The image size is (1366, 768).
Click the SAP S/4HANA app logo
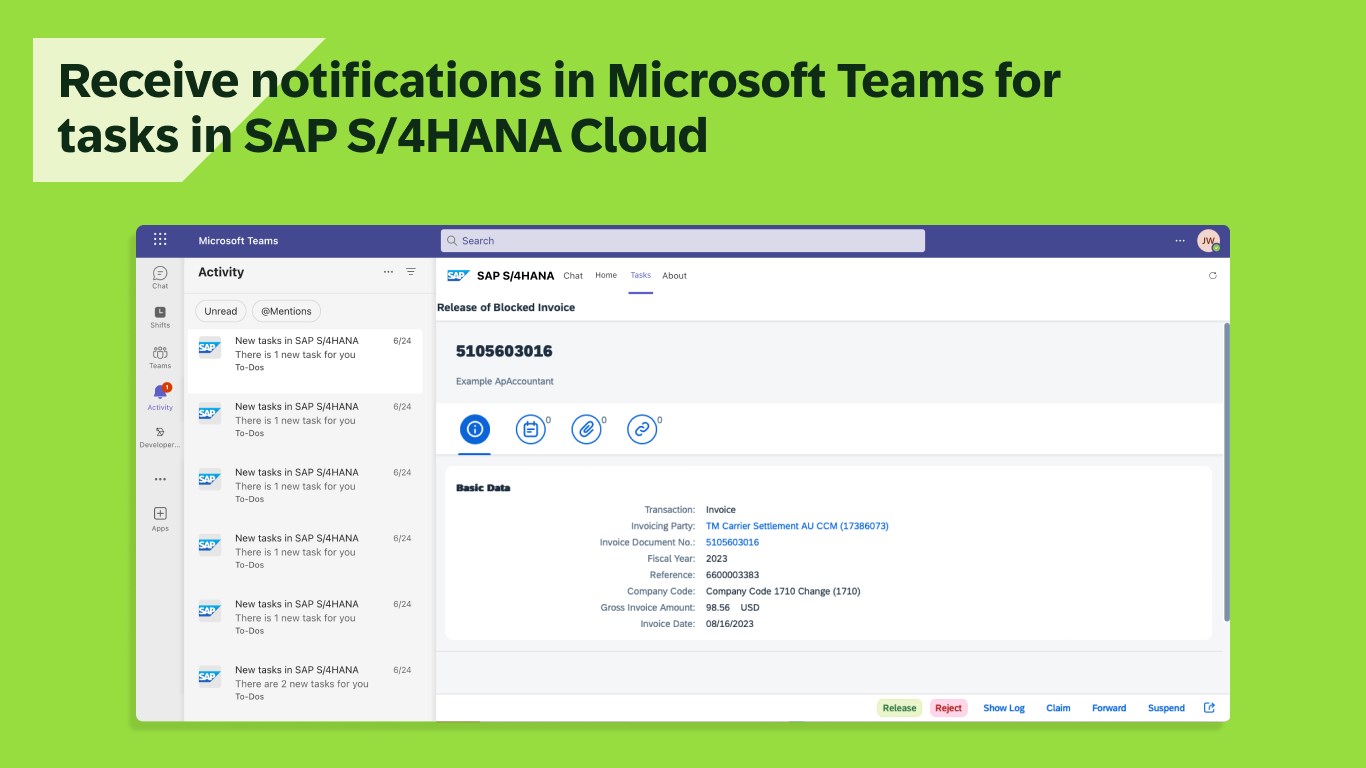point(458,276)
